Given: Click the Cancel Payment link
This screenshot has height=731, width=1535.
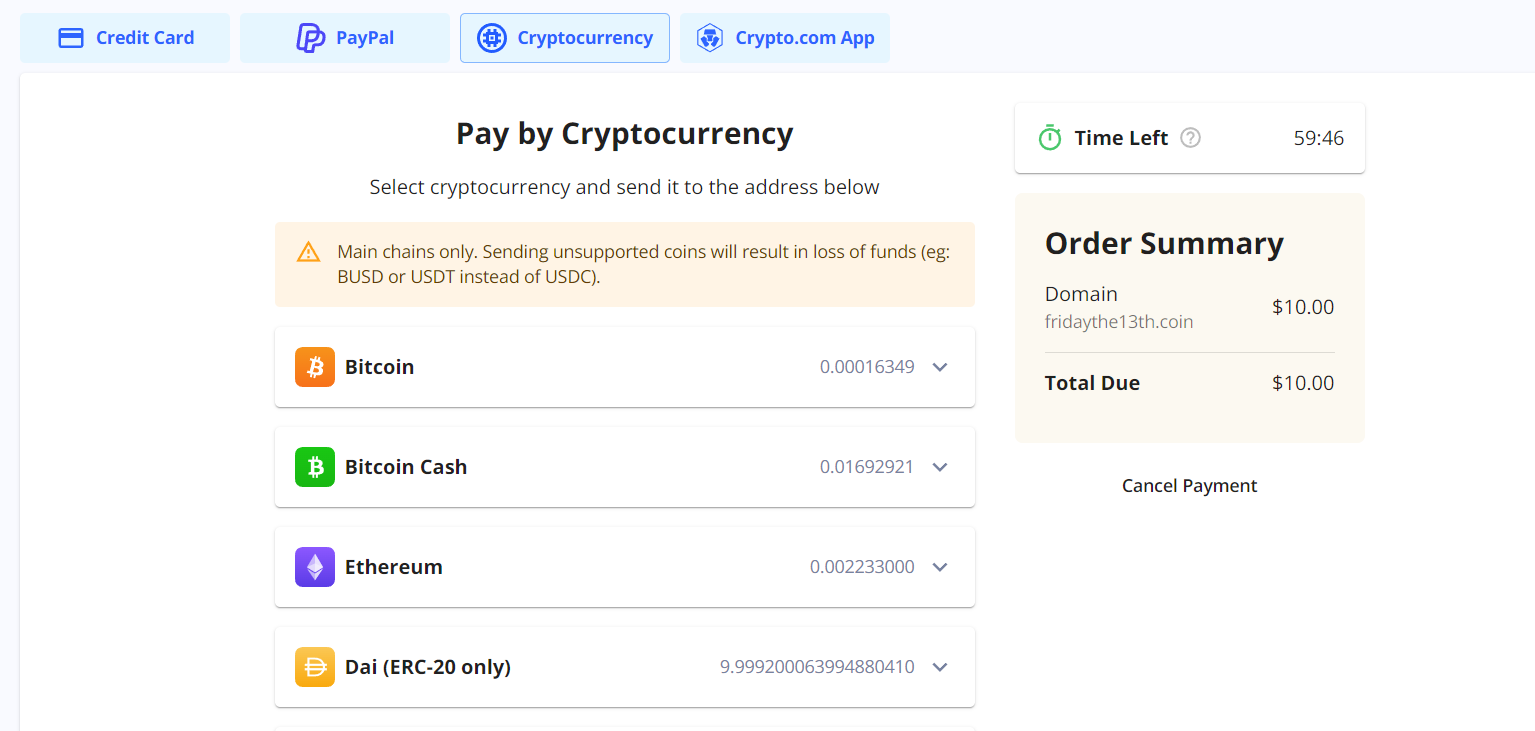Looking at the screenshot, I should coord(1190,486).
